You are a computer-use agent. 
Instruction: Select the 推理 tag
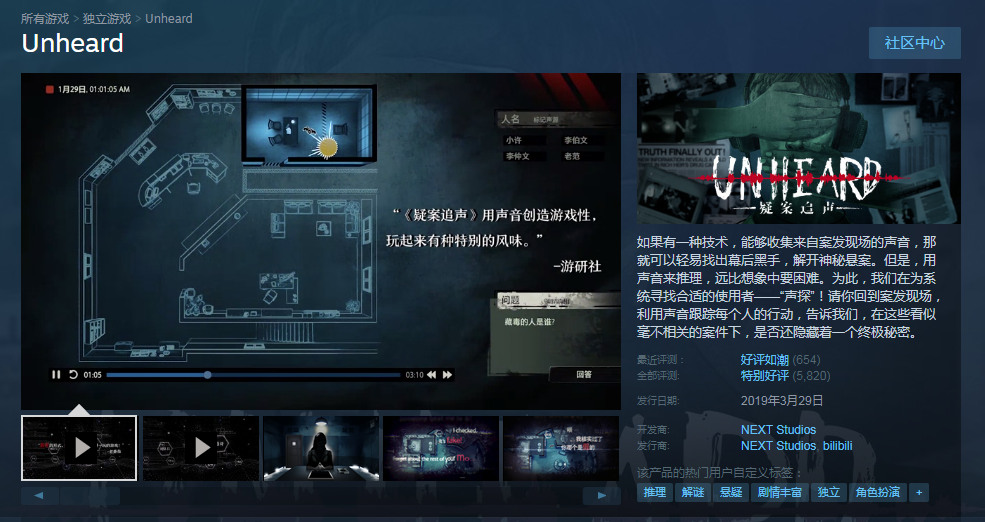pos(655,492)
